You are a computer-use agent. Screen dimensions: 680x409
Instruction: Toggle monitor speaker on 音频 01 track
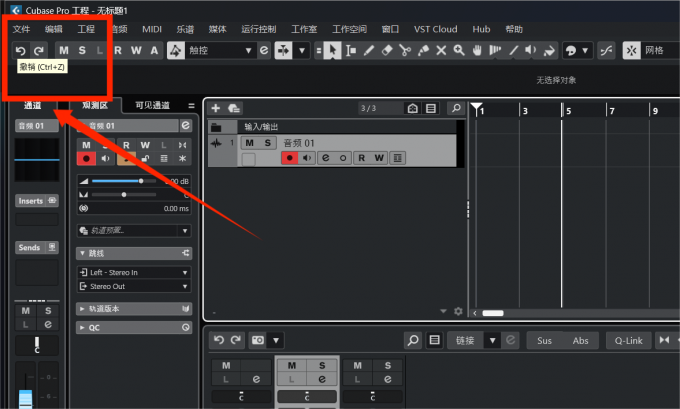coord(307,158)
